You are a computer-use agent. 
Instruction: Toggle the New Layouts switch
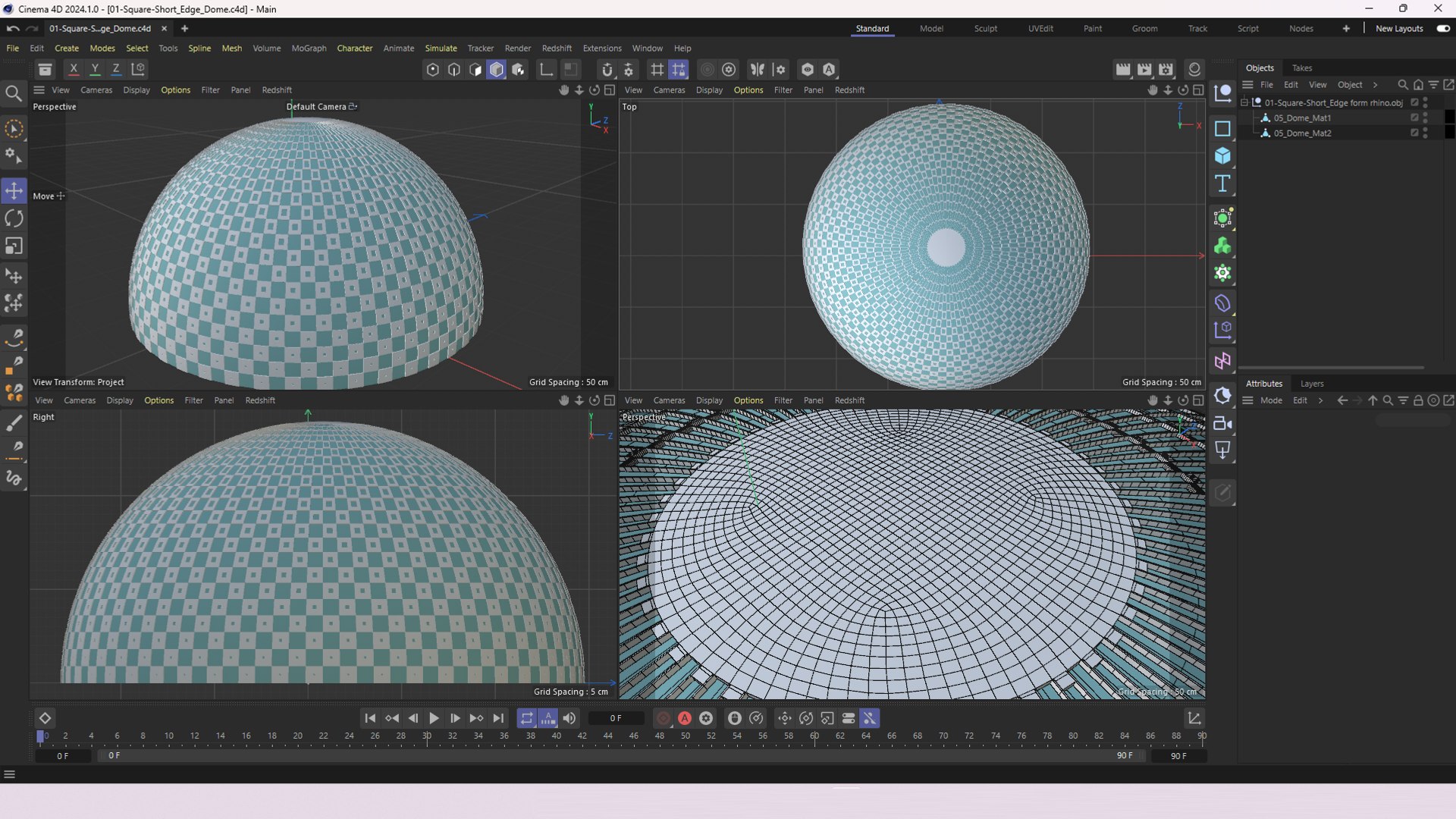pos(1443,29)
